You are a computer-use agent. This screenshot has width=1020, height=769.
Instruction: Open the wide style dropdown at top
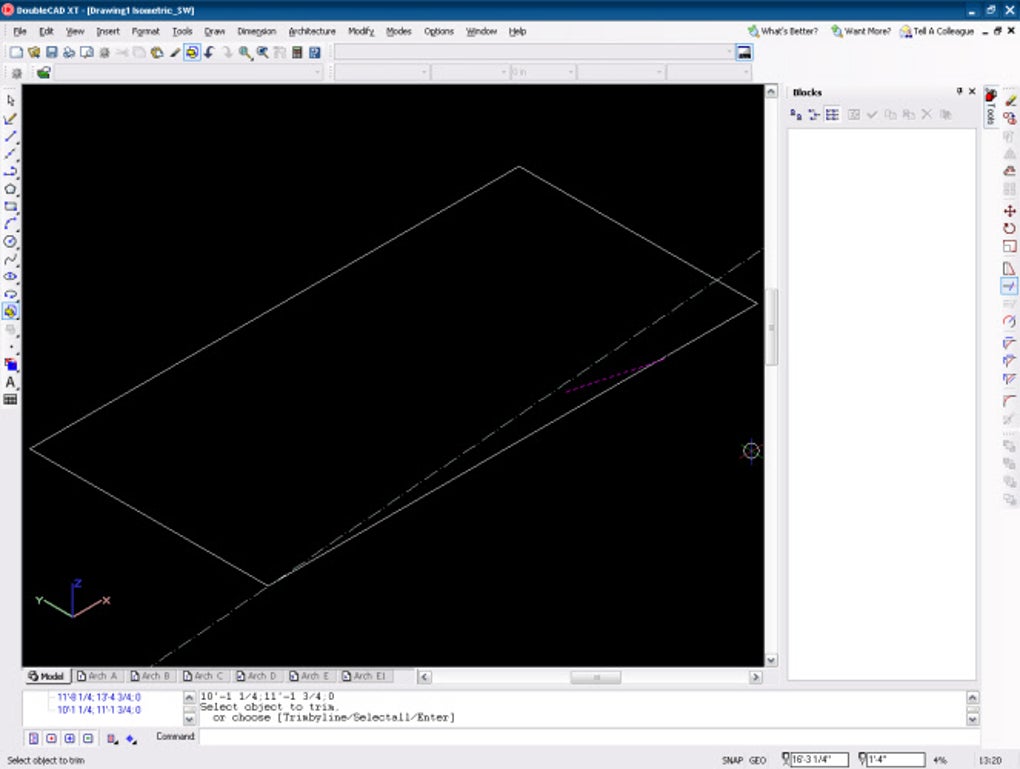click(535, 52)
